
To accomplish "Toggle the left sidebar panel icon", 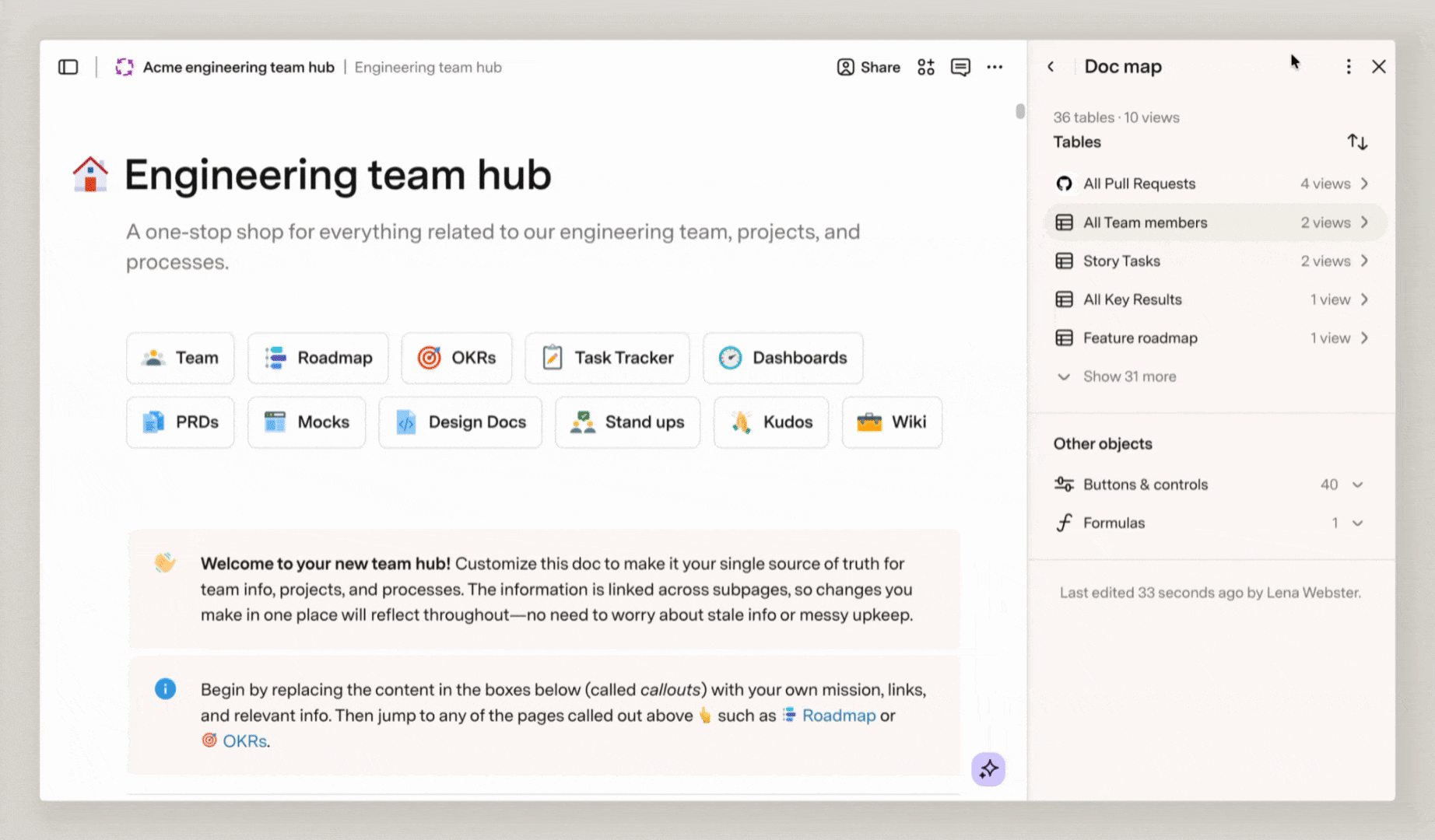I will pos(68,67).
